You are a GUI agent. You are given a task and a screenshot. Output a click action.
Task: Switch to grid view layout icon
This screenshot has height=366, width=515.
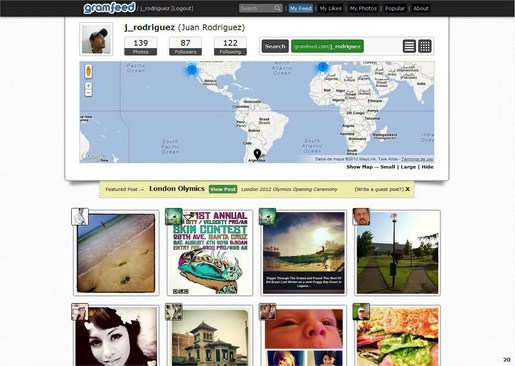click(x=425, y=46)
